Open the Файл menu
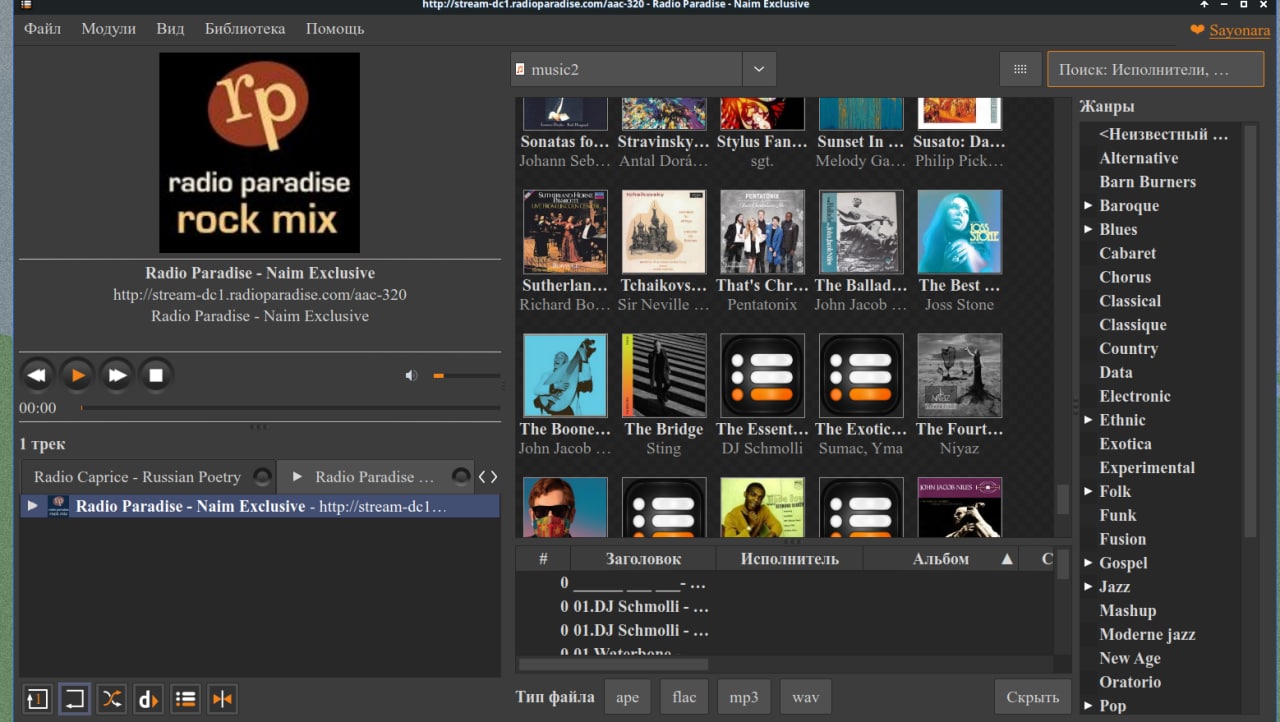 coord(42,29)
